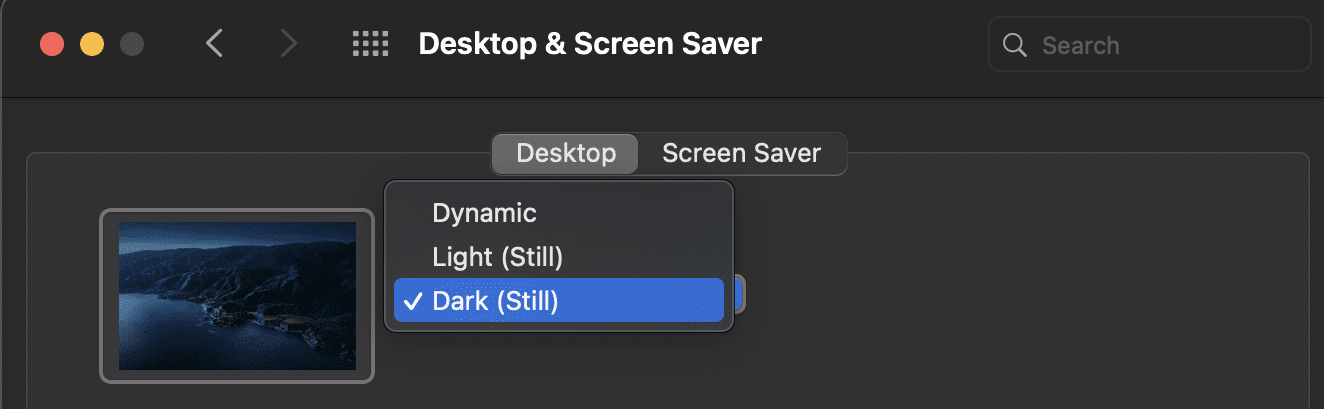This screenshot has width=1324, height=409.
Task: Show all preferences via grid icon
Action: pyautogui.click(x=370, y=44)
